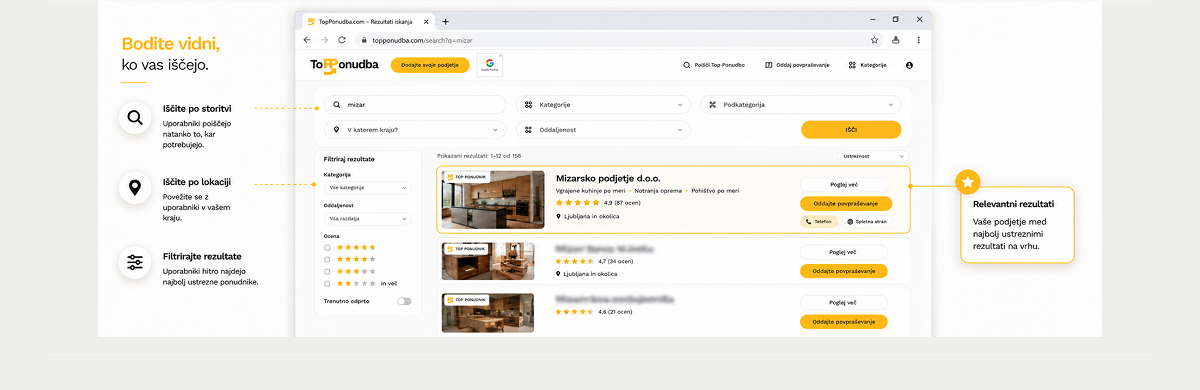The image size is (1200, 390).
Task: Click 'Poglej več' for Mizarsko podjetje d.o.o.
Action: (x=844, y=184)
